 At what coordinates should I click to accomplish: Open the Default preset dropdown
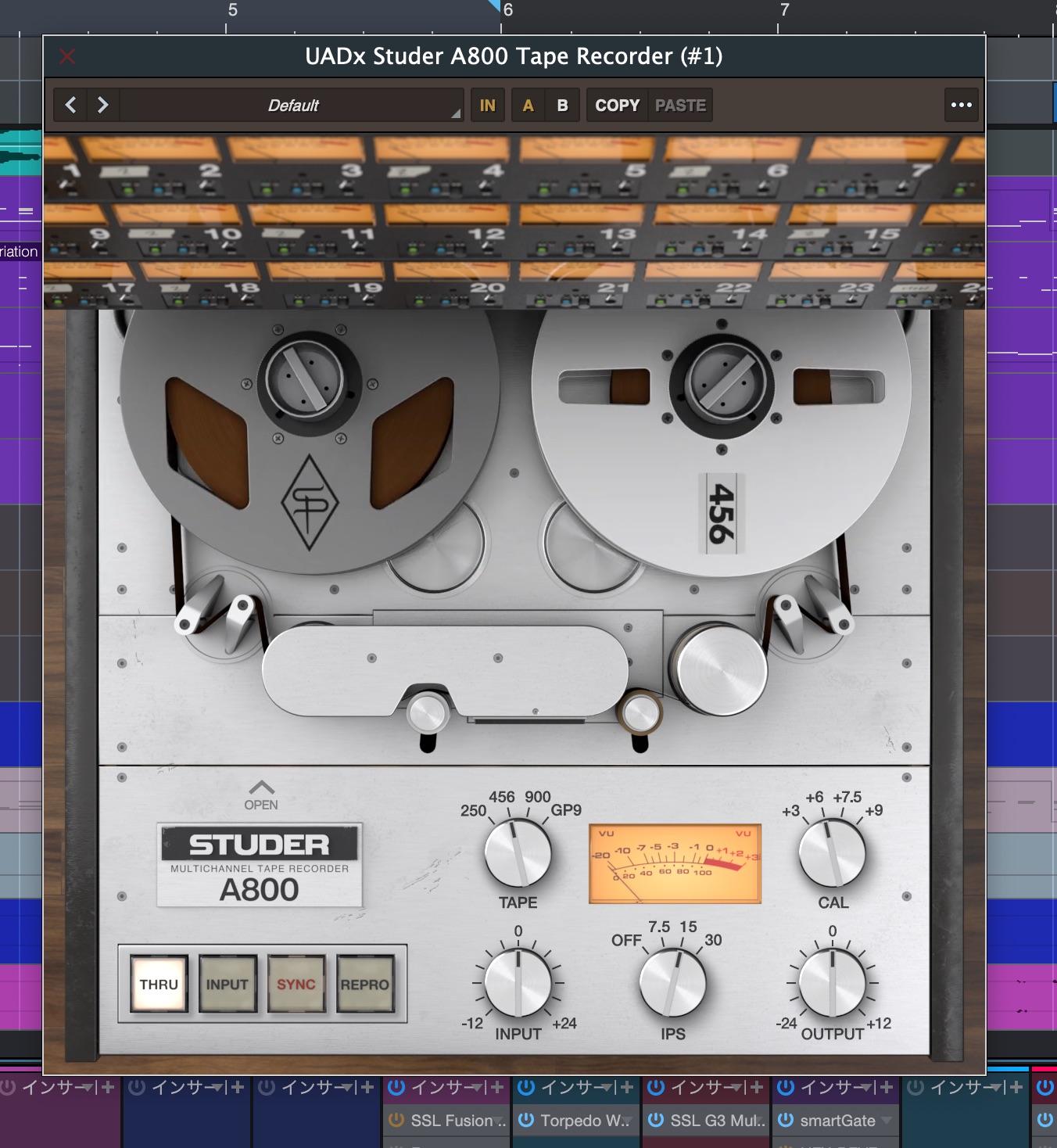click(x=293, y=105)
